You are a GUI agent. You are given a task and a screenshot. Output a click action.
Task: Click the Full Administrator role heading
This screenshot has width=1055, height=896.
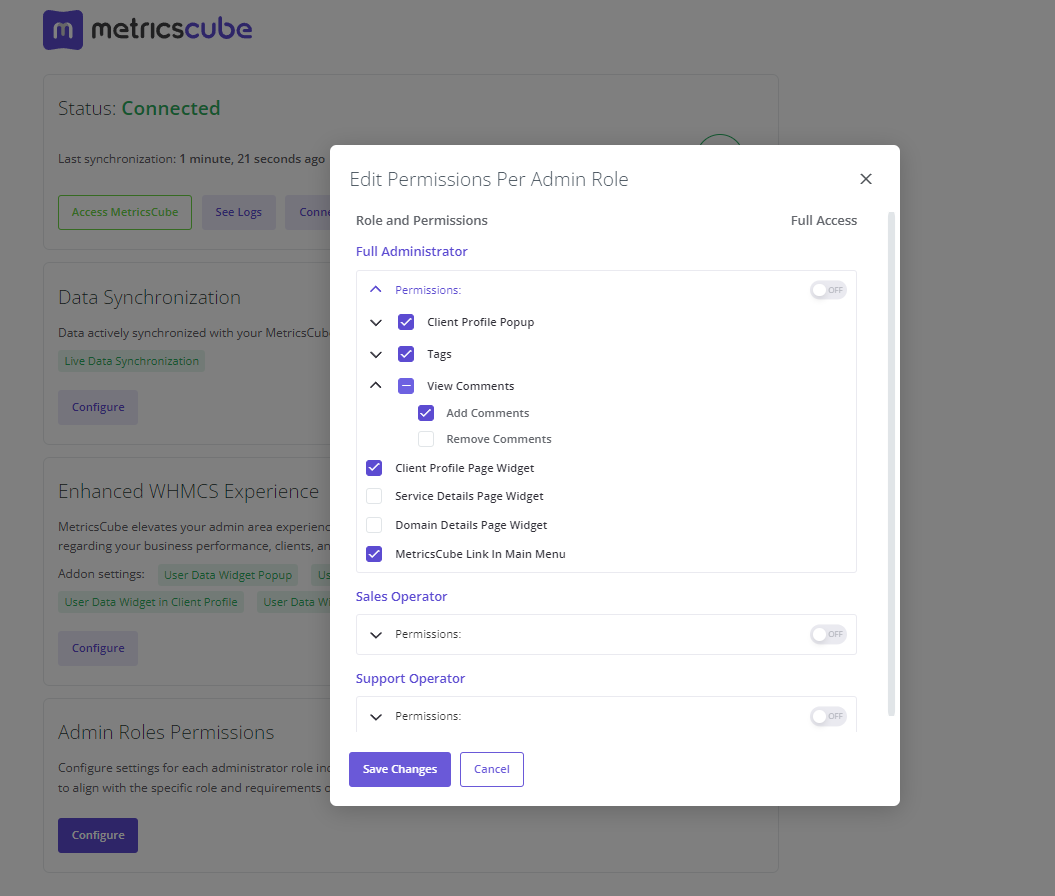click(412, 252)
